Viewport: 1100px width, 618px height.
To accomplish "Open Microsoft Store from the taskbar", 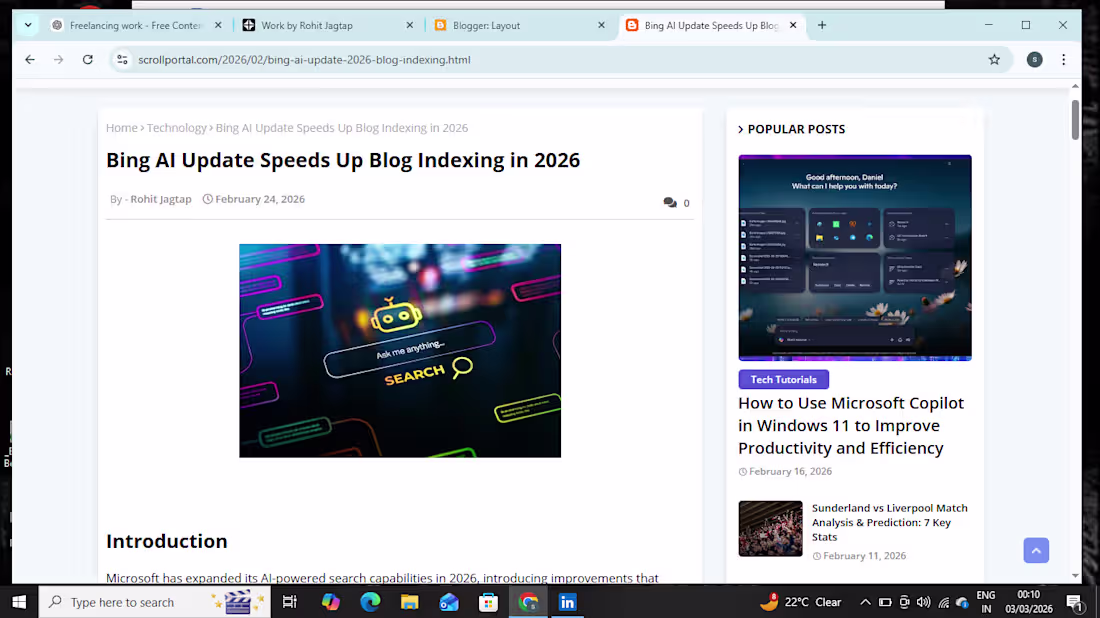I will [488, 602].
